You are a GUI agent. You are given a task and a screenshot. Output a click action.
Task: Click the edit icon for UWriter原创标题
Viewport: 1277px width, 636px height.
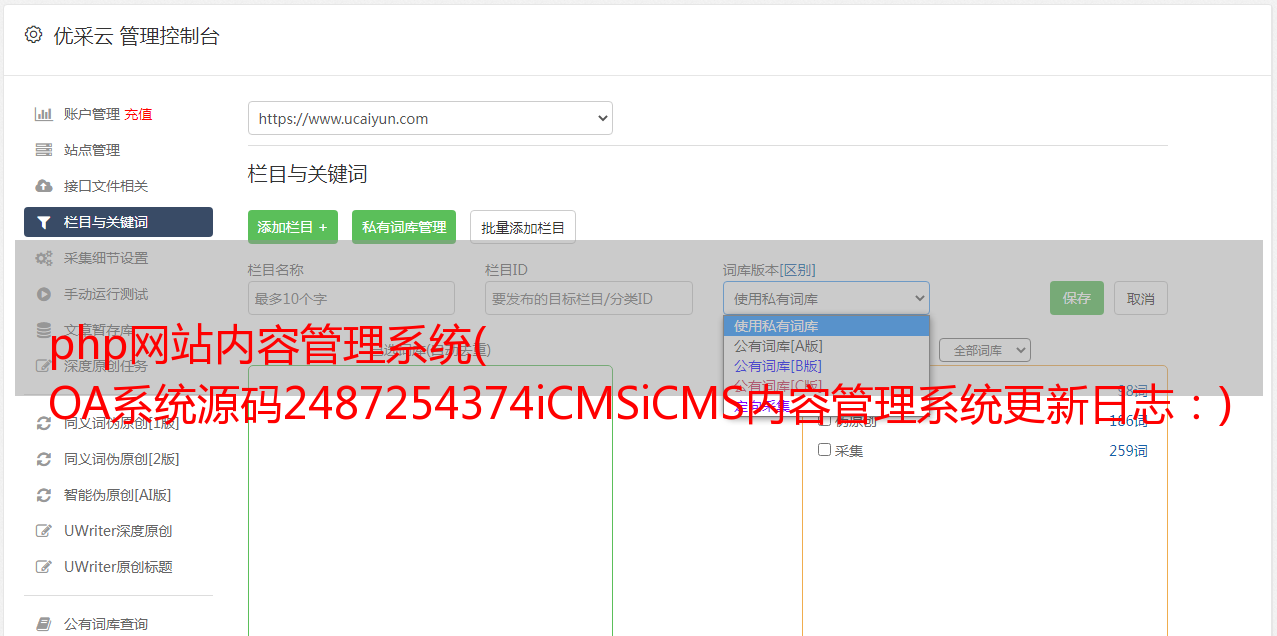point(44,567)
